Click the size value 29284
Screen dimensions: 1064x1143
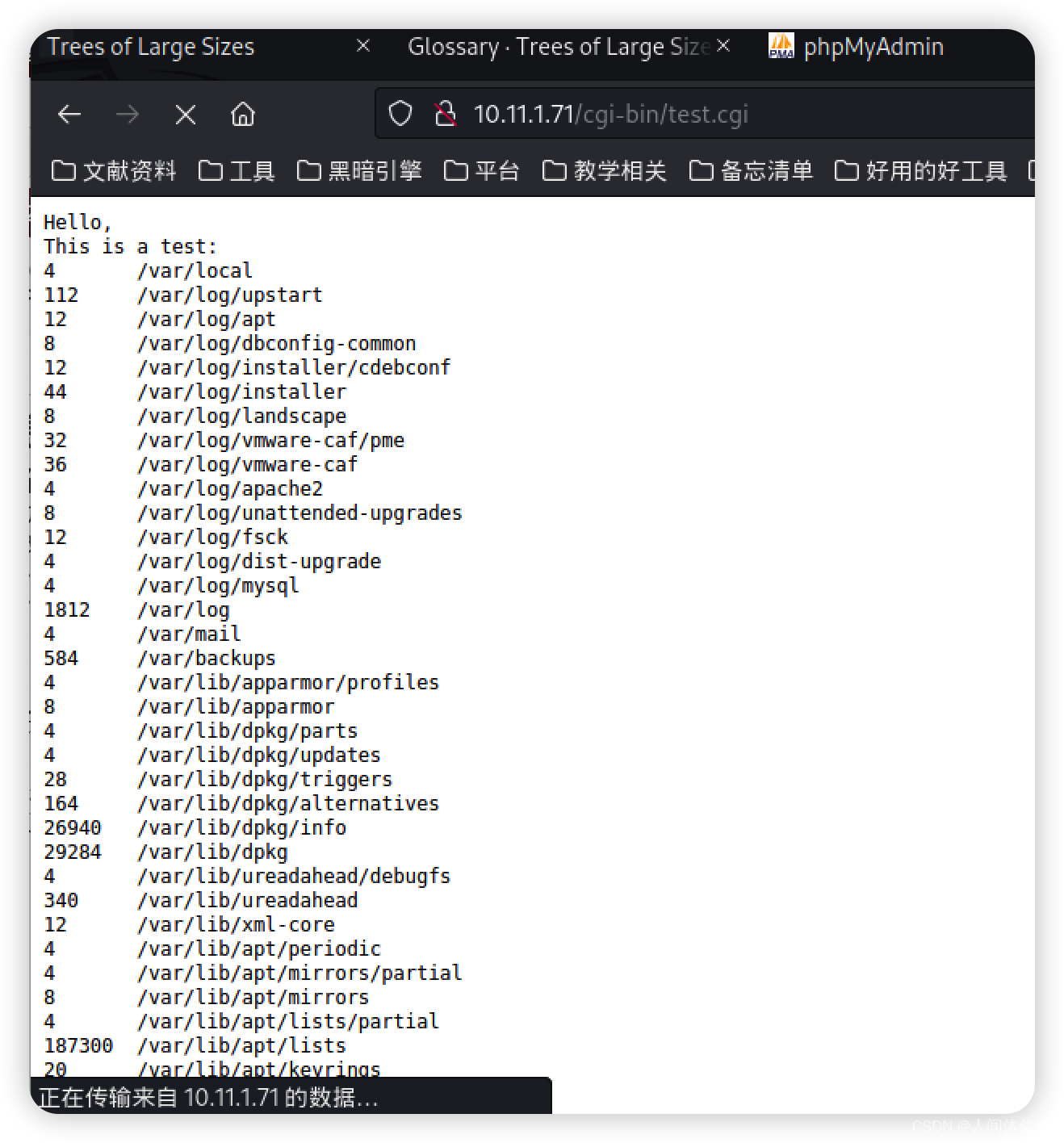[73, 852]
